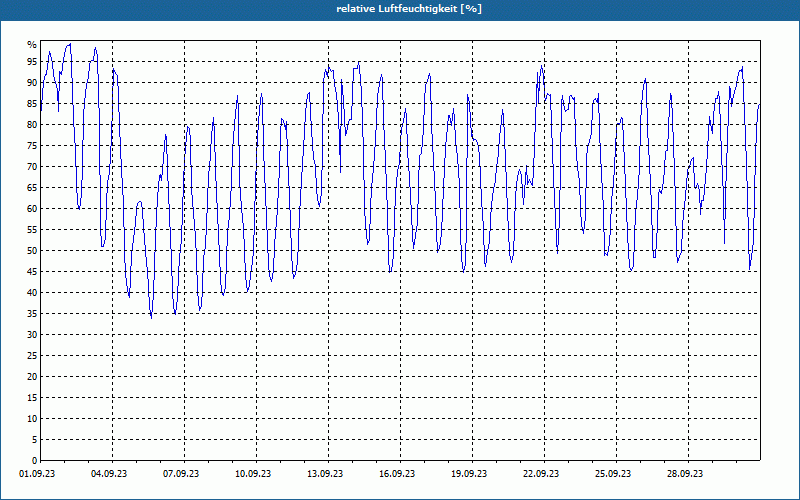Select the '22.09.23' date label
The height and width of the screenshot is (500, 800).
point(541,474)
